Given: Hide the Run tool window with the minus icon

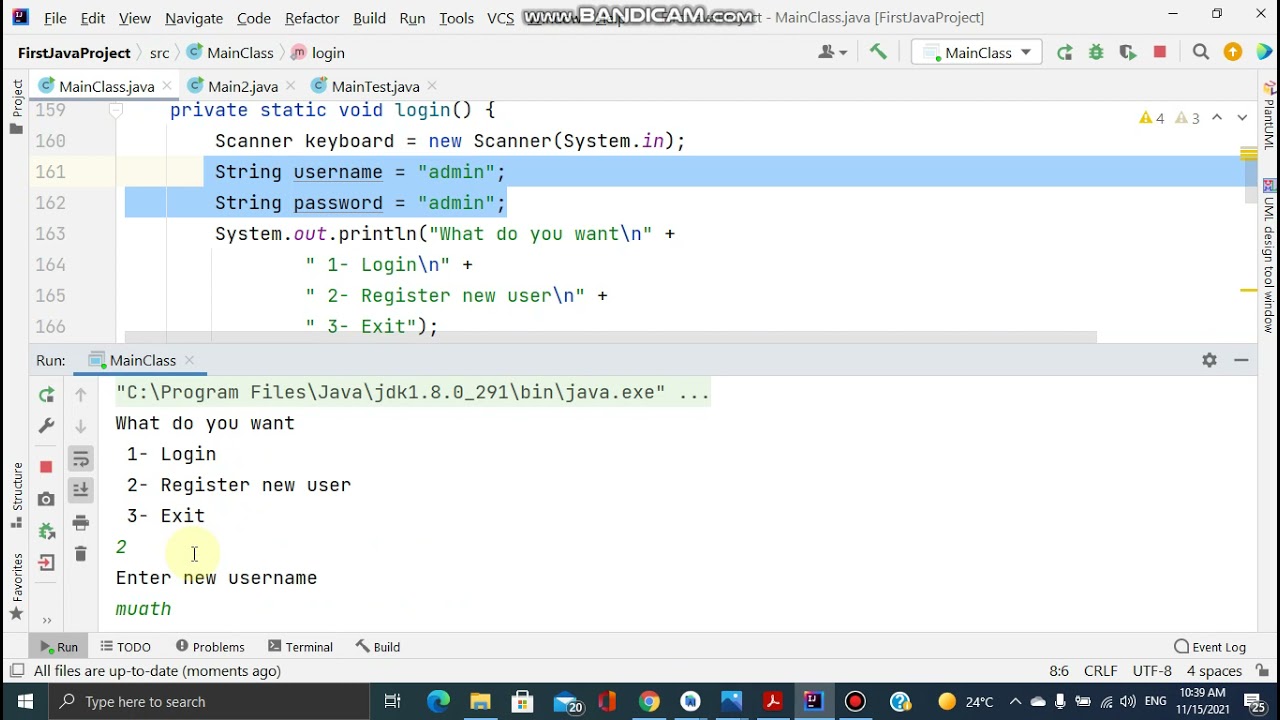Looking at the screenshot, I should 1241,360.
